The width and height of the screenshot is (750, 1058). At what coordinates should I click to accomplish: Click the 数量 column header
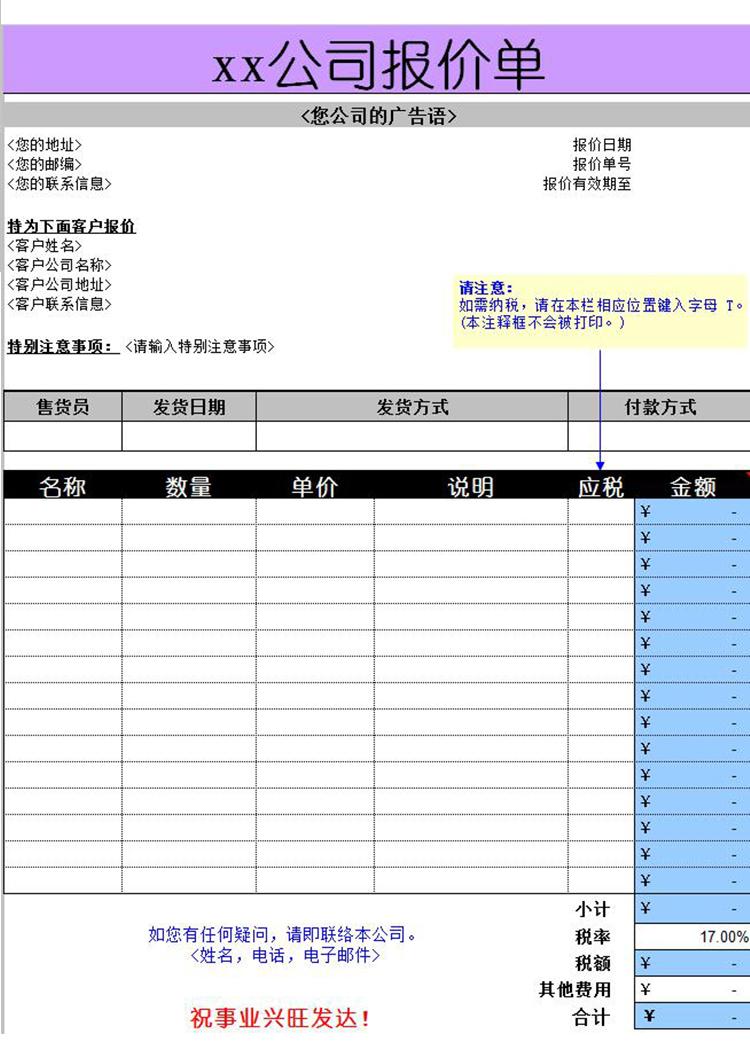pos(189,487)
